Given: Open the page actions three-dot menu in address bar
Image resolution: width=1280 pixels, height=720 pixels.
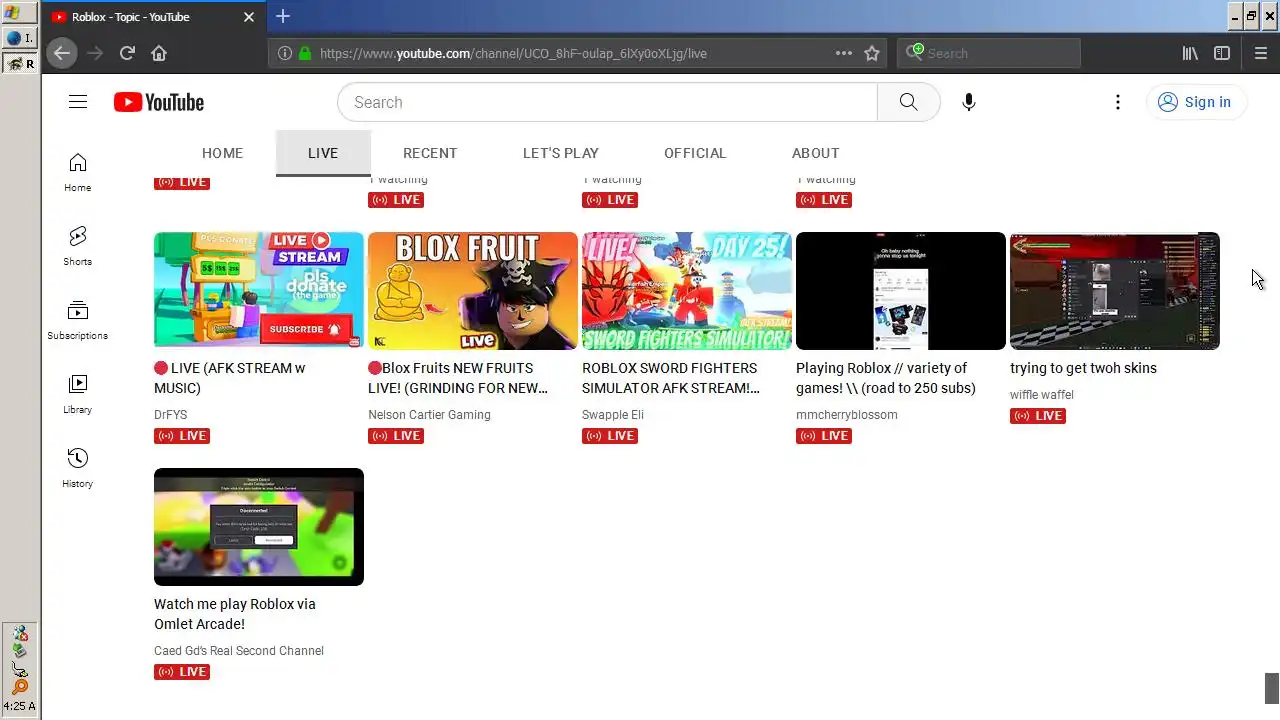Looking at the screenshot, I should pos(844,53).
